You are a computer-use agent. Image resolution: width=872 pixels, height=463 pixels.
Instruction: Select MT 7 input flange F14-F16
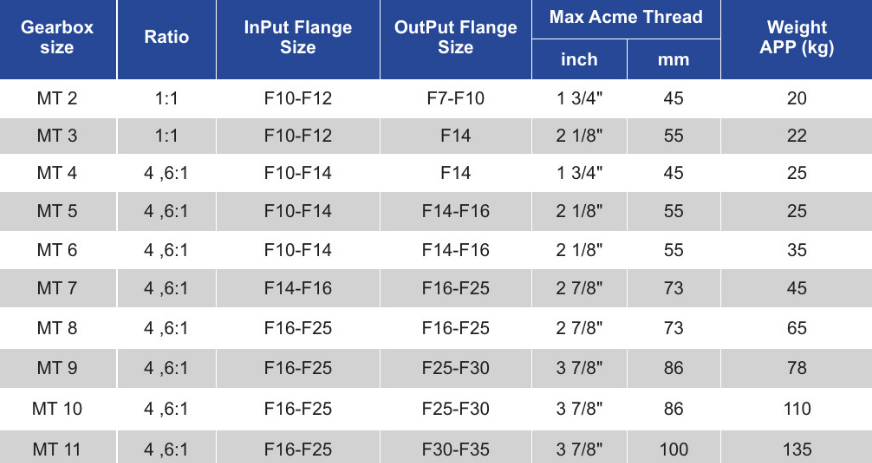298,288
